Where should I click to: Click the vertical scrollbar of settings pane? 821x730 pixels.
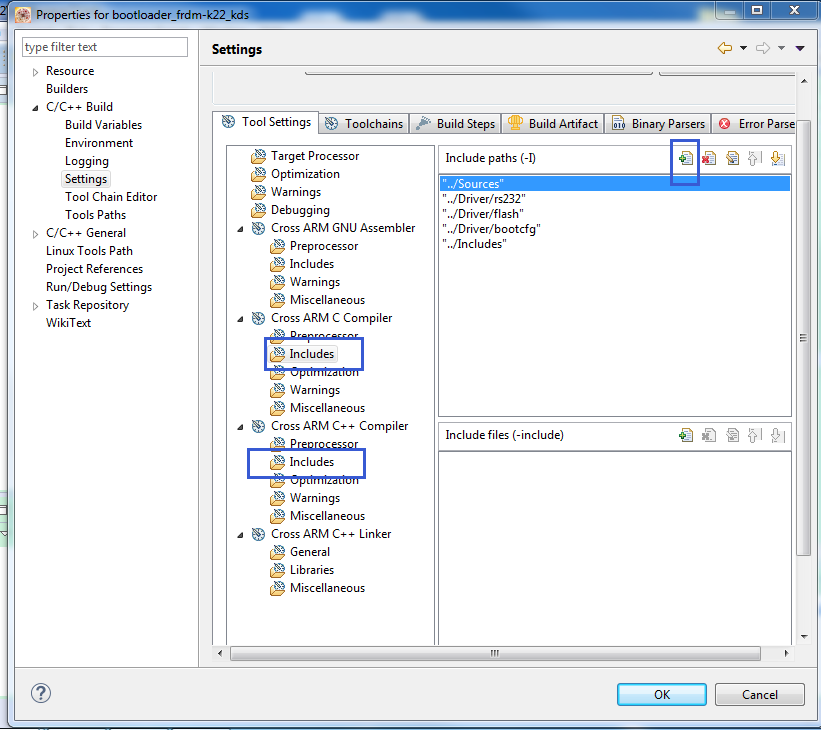[x=803, y=338]
